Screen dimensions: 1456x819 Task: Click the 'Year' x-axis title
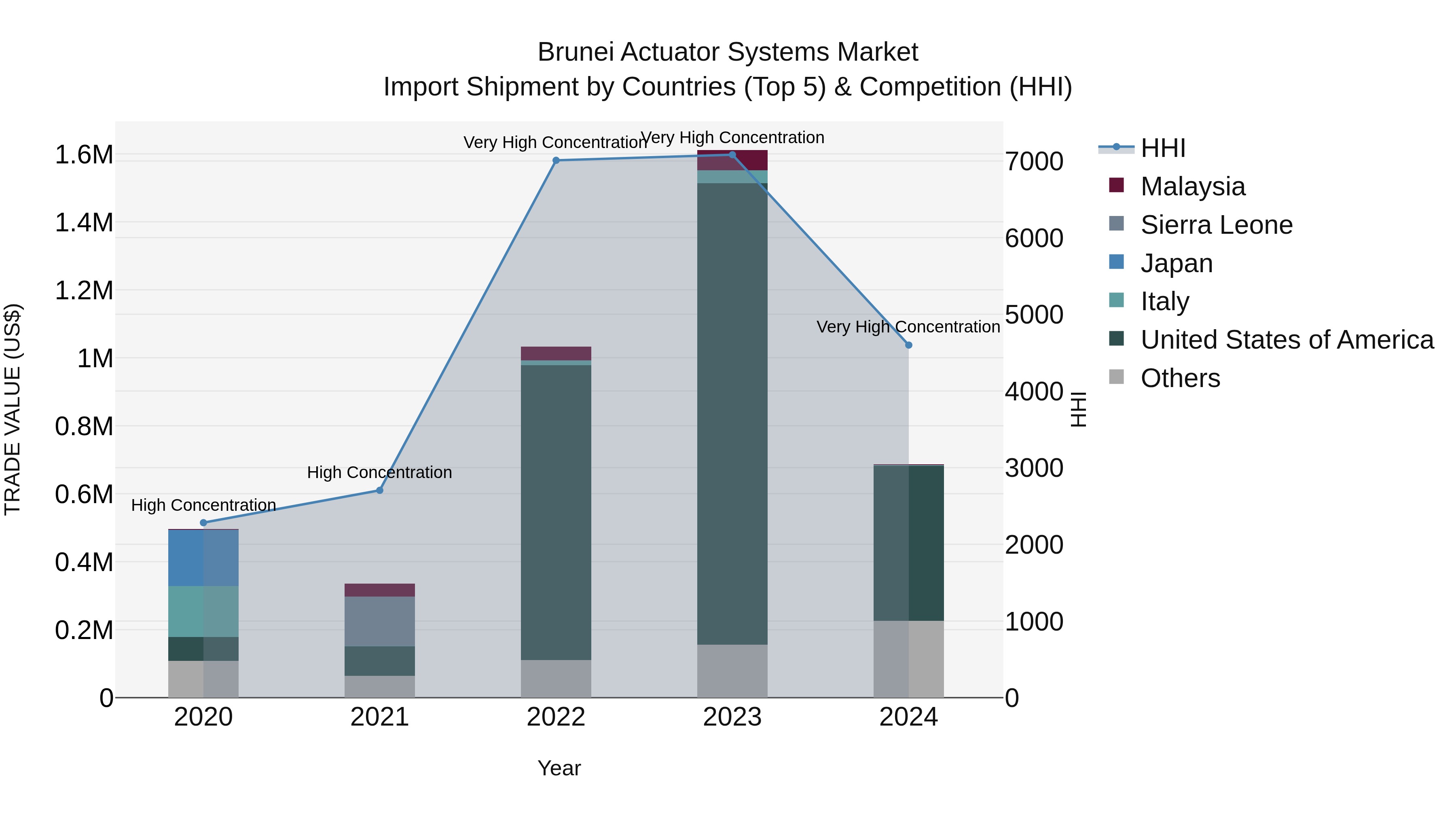pyautogui.click(x=559, y=769)
